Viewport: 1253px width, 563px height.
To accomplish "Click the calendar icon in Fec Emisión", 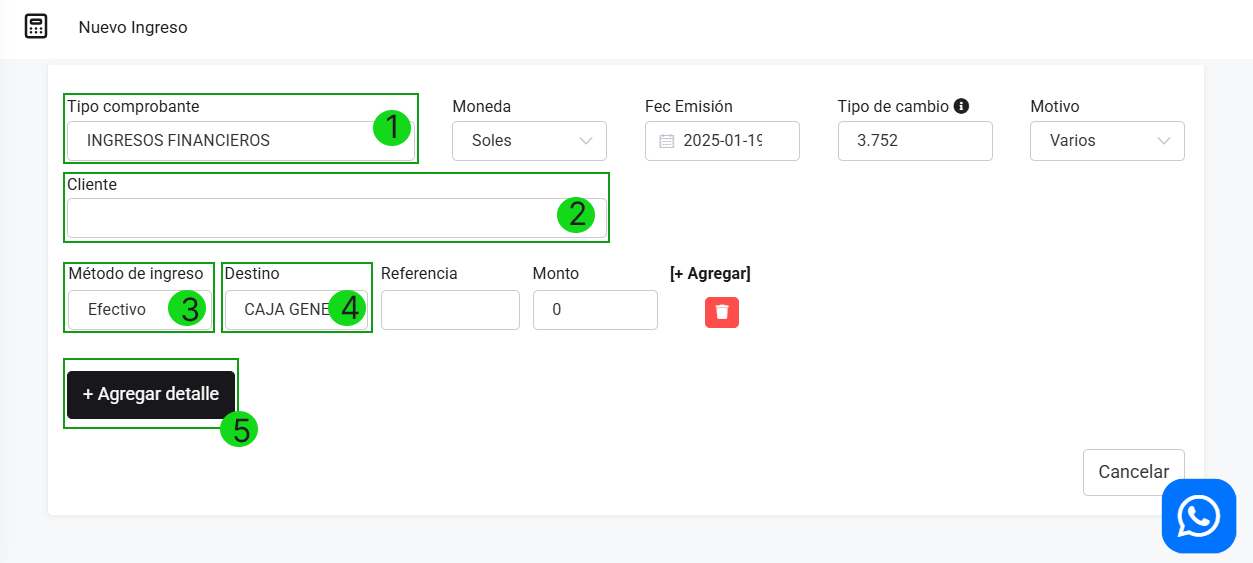I will pos(666,141).
